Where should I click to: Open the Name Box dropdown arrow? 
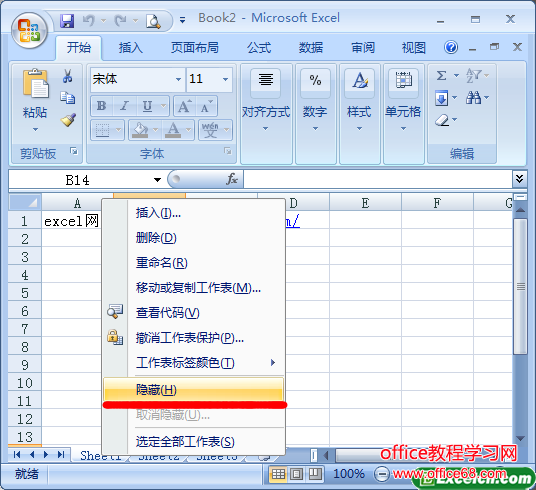pyautogui.click(x=157, y=180)
